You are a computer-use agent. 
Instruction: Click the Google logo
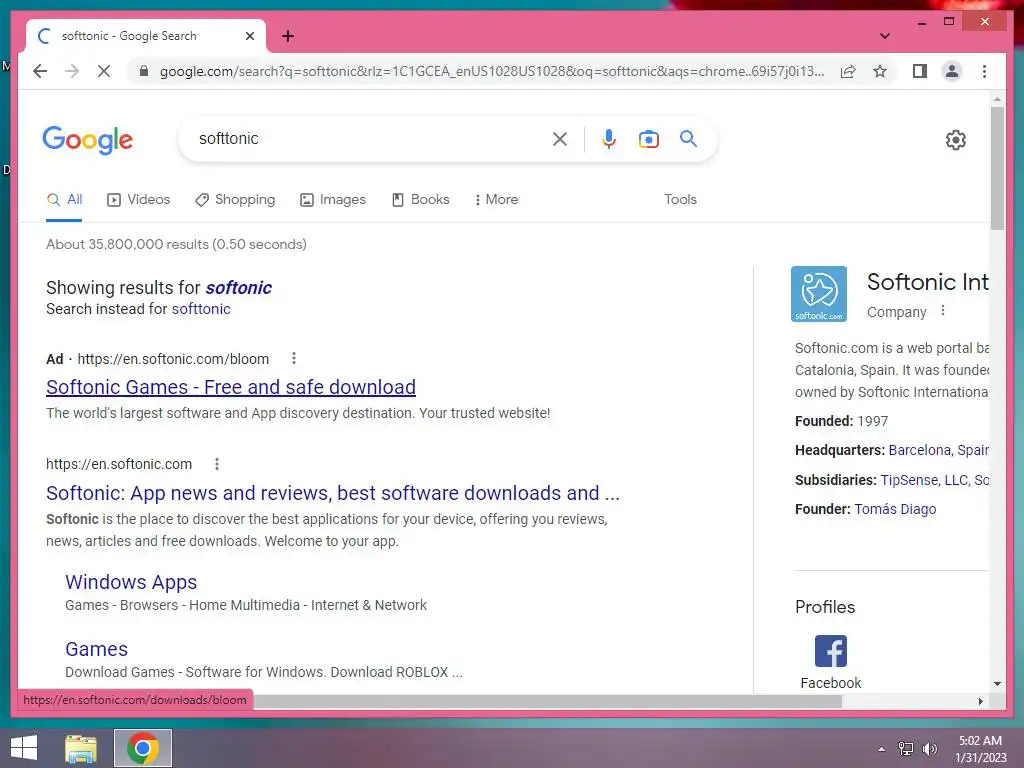pyautogui.click(x=88, y=140)
